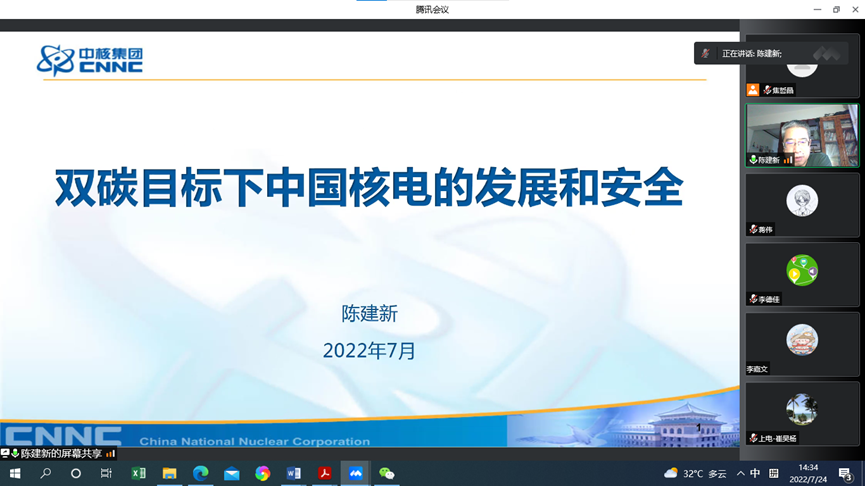Open Excel from the taskbar
Screen dimensions: 865x486
click(139, 473)
